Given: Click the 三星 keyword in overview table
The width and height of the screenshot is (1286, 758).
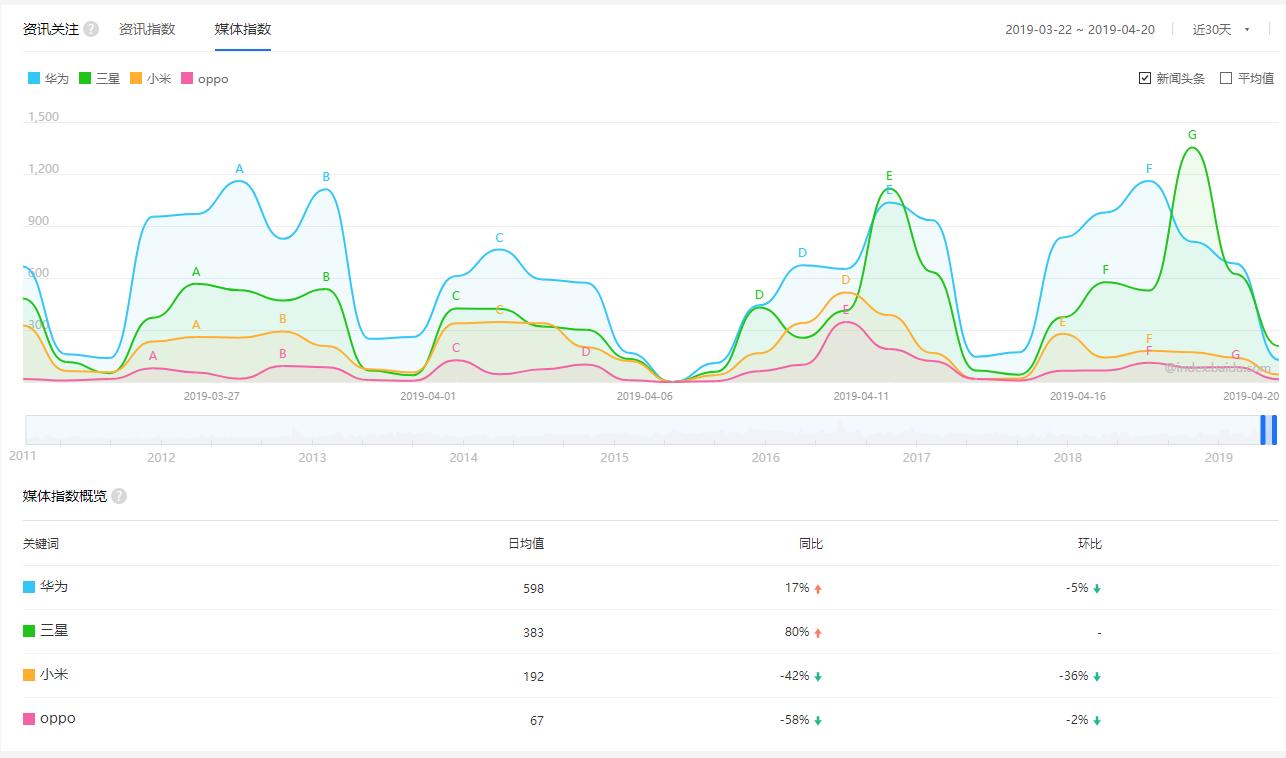Looking at the screenshot, I should click(54, 631).
